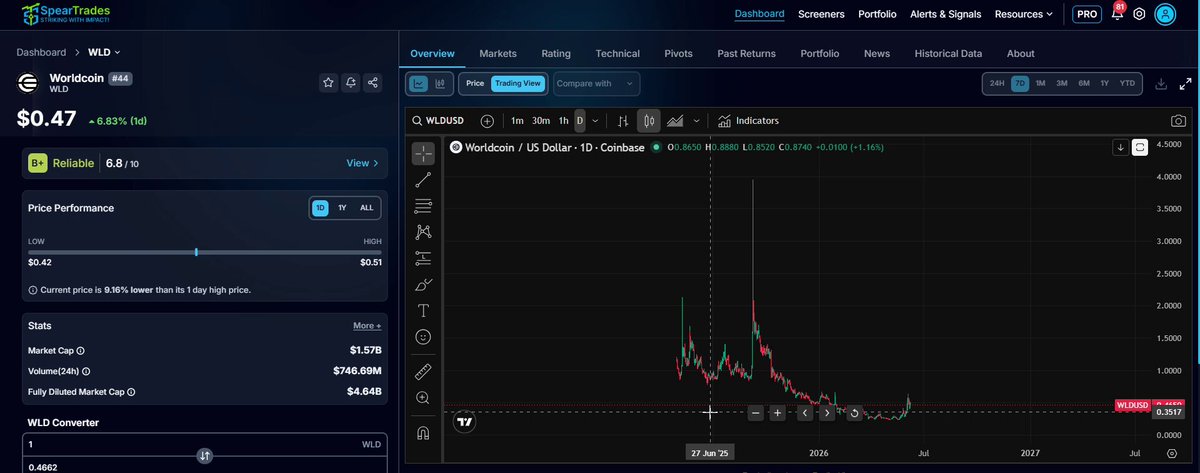Open the notifications bell with 81 badge

[x=1117, y=14]
